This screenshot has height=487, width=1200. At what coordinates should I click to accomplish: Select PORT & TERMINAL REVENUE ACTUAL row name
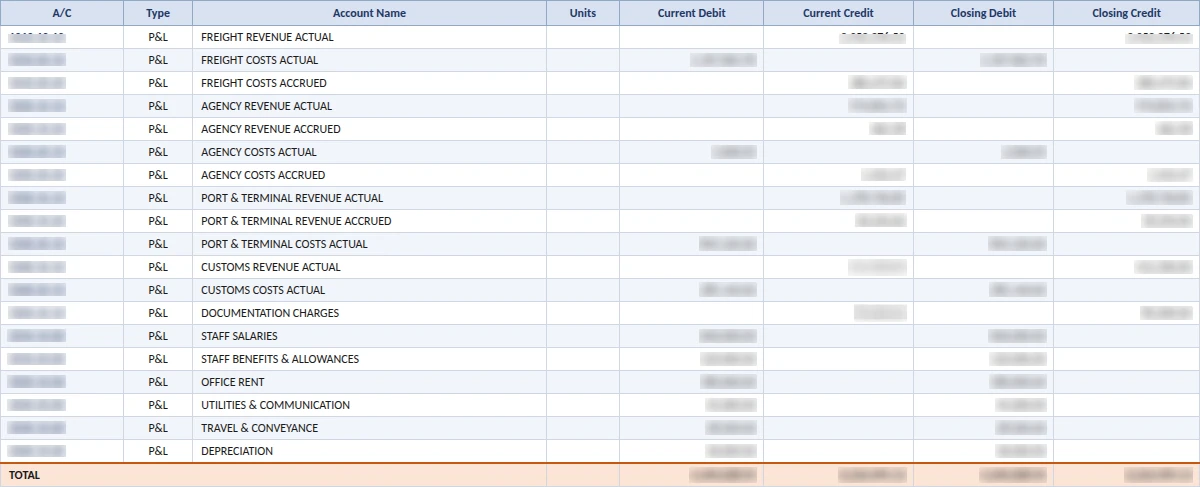tap(292, 198)
